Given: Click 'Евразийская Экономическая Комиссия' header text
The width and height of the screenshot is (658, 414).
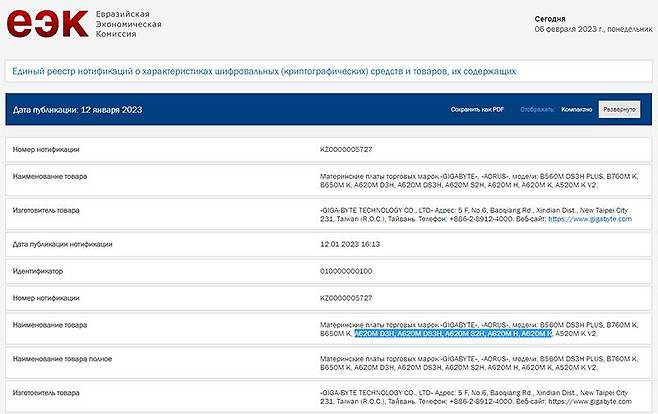Looking at the screenshot, I should click(x=128, y=24).
